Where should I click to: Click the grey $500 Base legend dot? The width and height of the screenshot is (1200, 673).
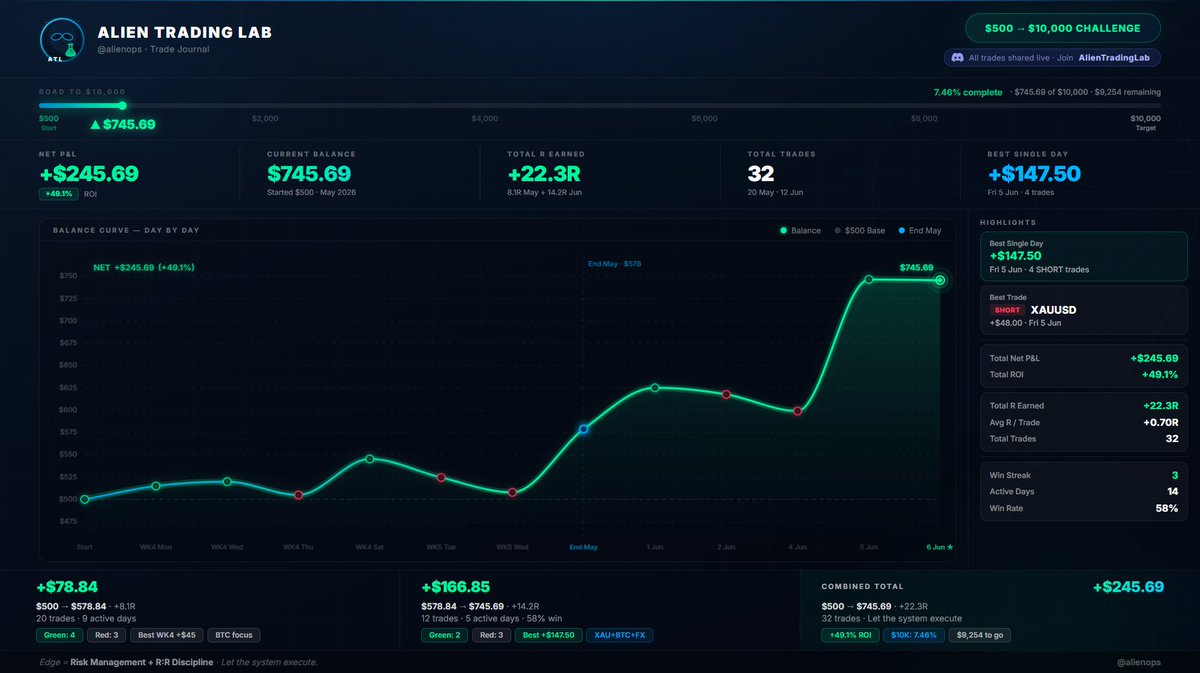click(839, 231)
